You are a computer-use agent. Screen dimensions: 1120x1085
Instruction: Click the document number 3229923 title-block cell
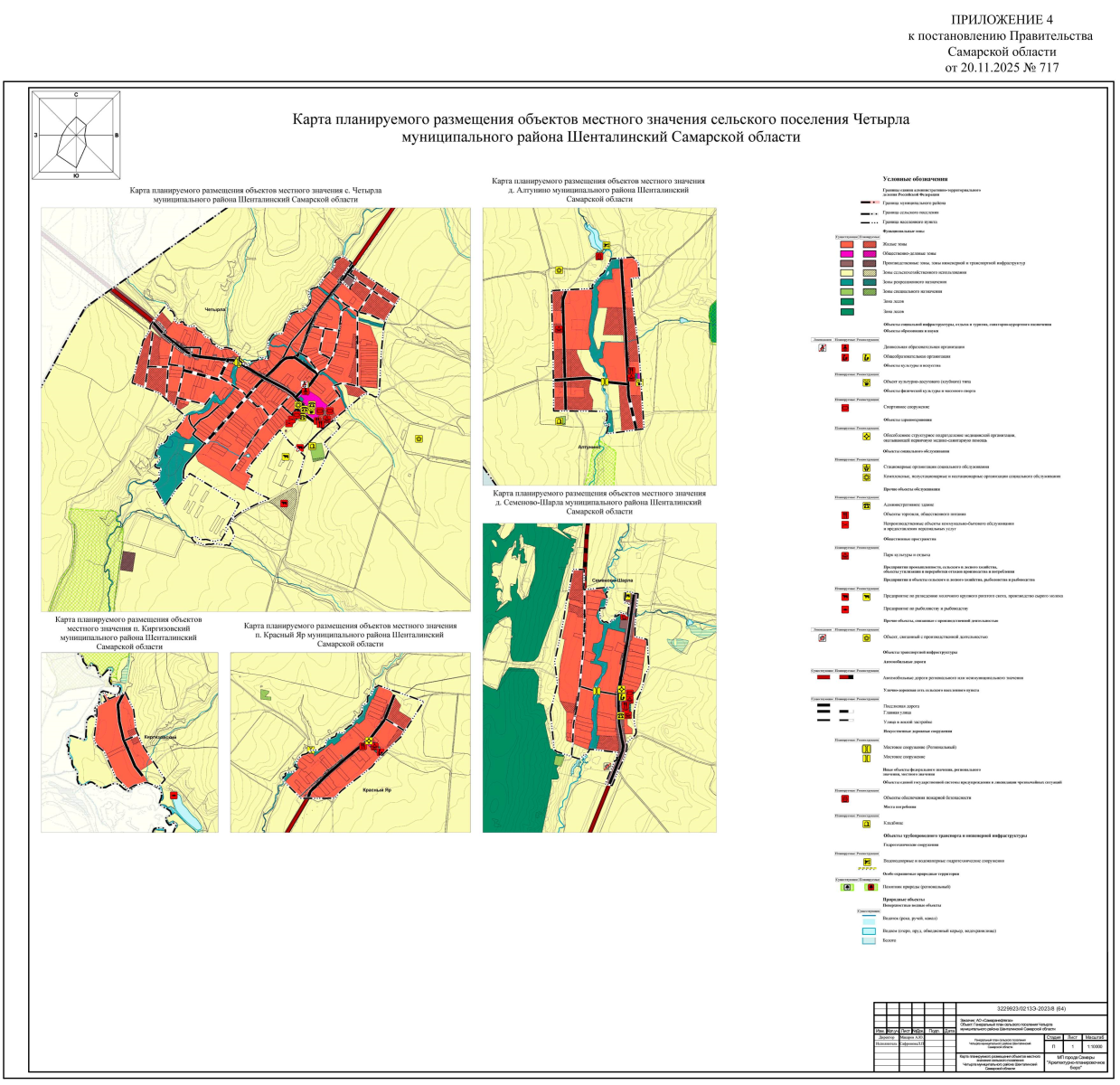tap(1031, 1008)
